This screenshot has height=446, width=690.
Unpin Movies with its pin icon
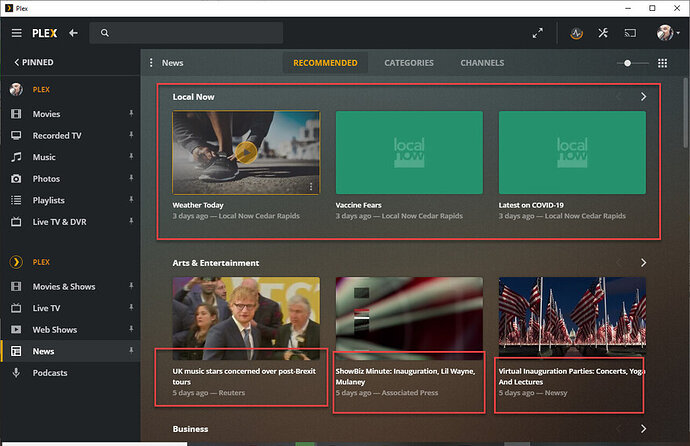tap(131, 113)
